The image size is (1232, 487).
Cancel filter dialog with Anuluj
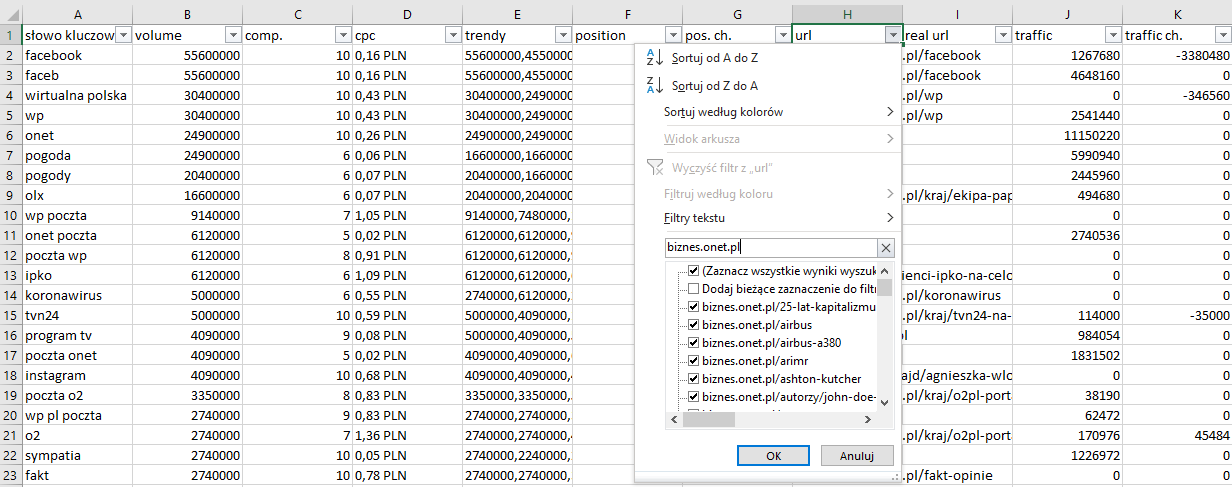(856, 455)
